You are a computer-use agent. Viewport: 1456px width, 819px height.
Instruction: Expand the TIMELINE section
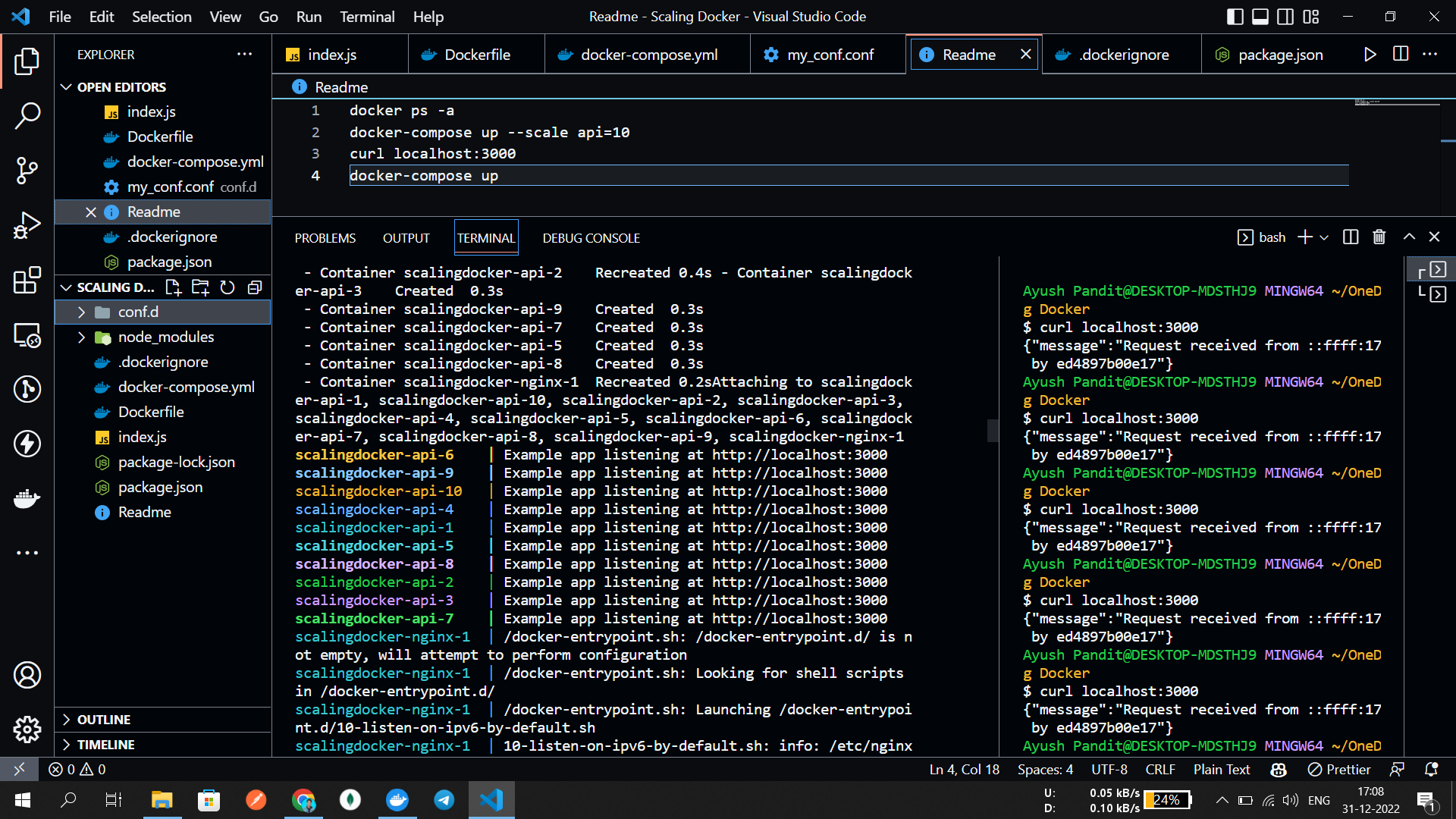click(x=162, y=745)
